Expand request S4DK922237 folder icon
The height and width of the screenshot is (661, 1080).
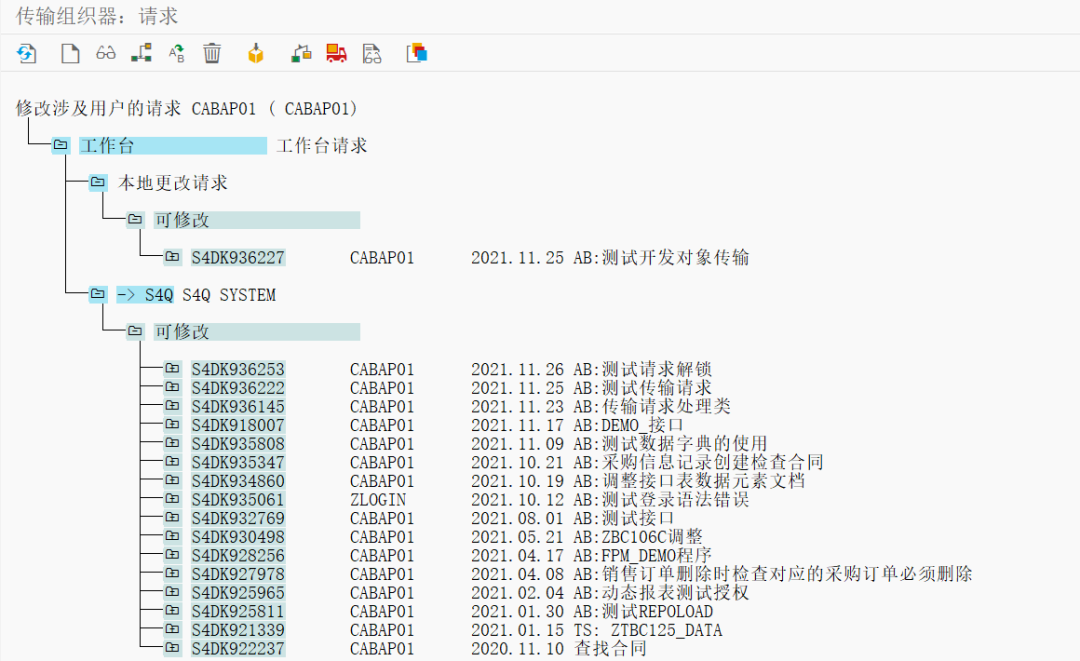(x=172, y=647)
